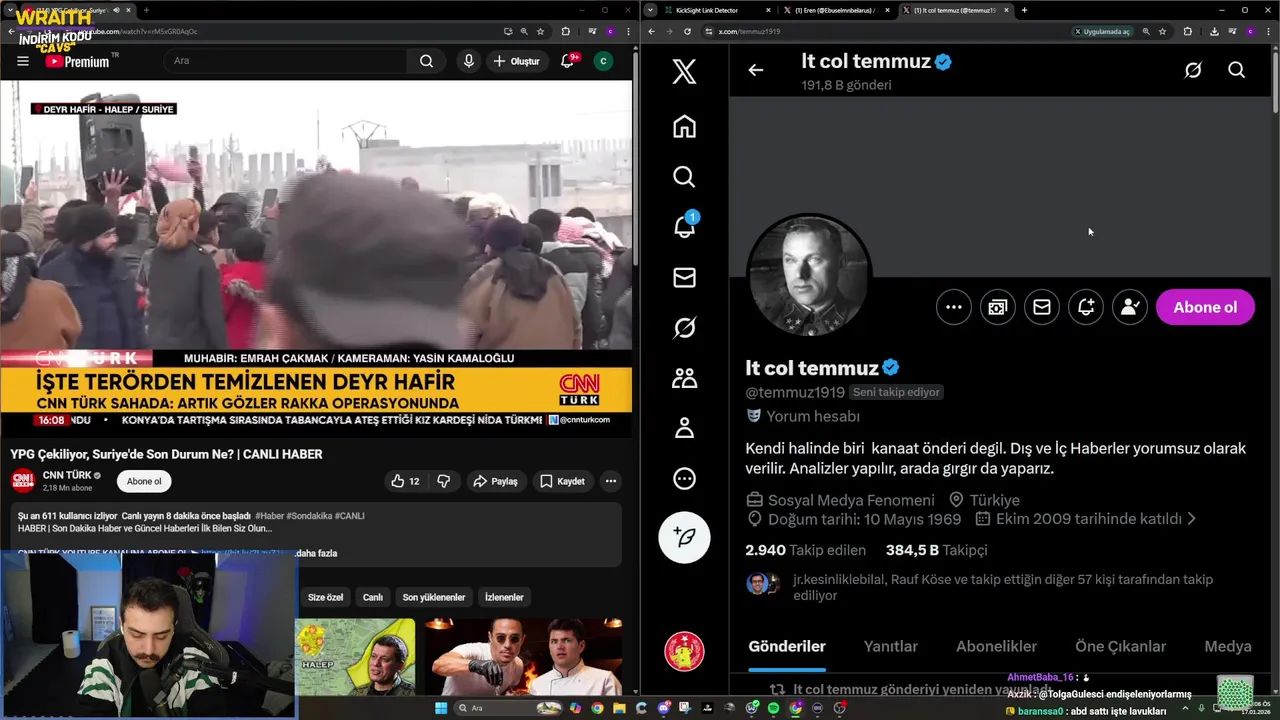Select the Gönderiler tab
This screenshot has height=720, width=1280.
pos(787,646)
